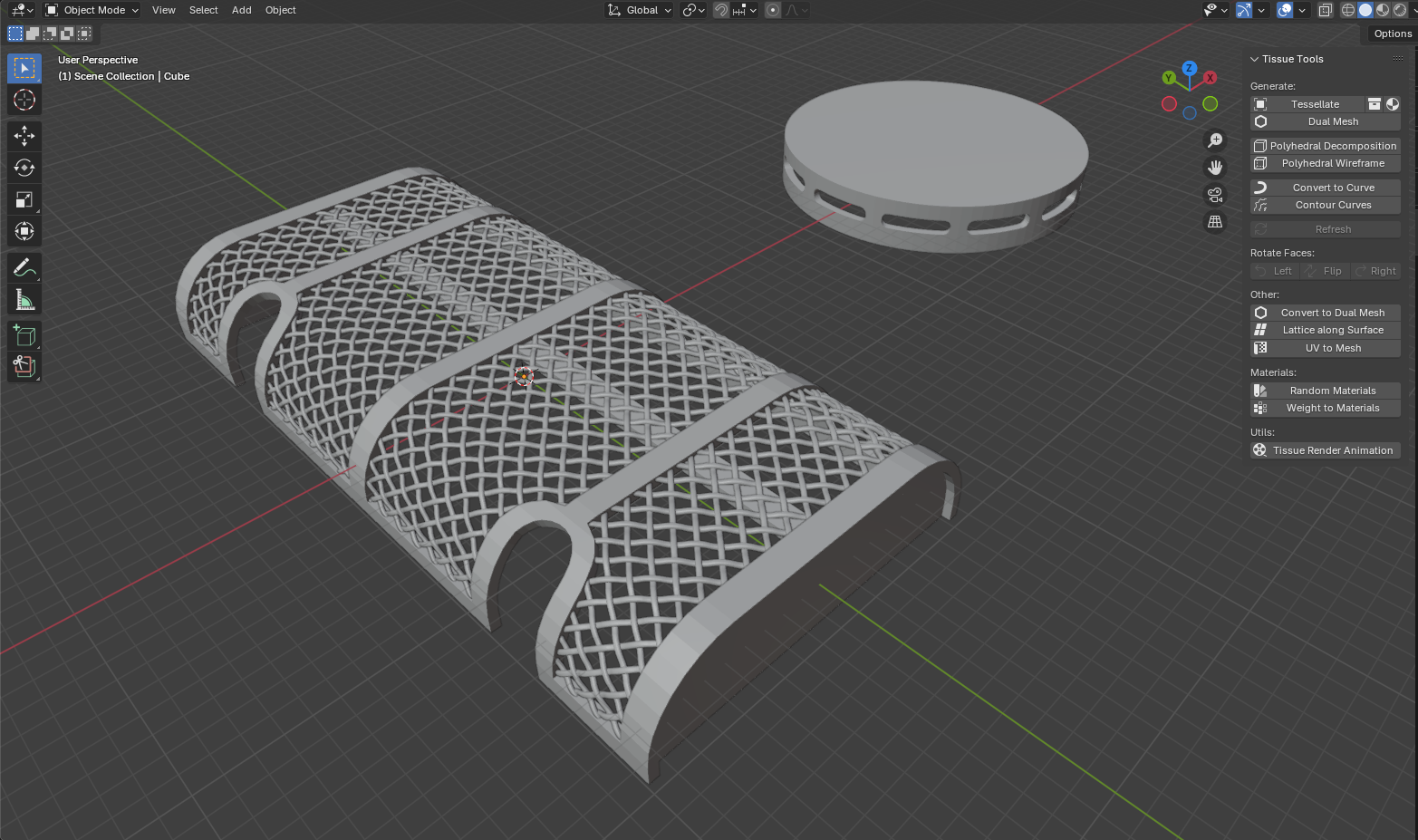Select the Add Cube tool
This screenshot has height=840, width=1418.
(24, 335)
